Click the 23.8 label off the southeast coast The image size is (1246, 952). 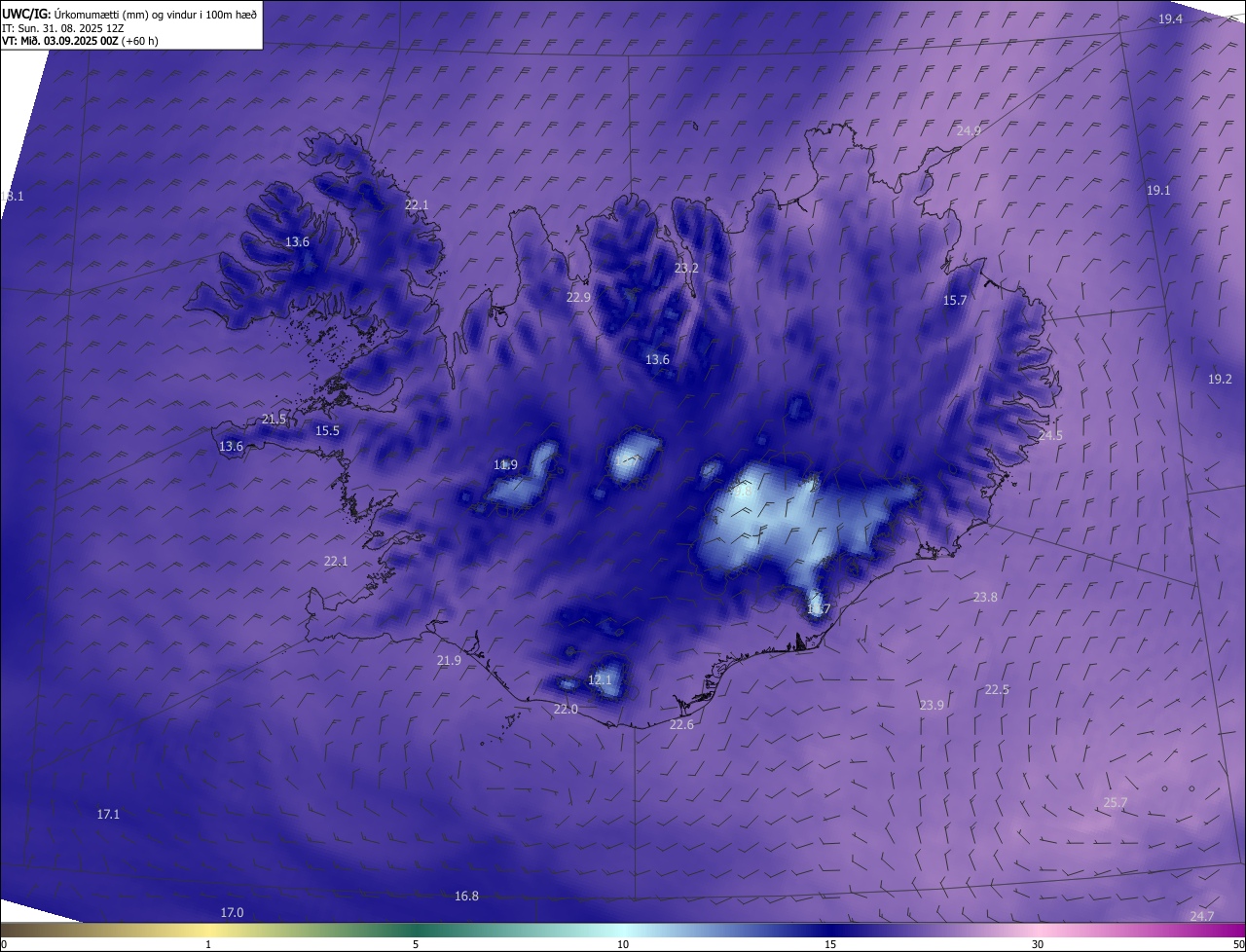pyautogui.click(x=985, y=597)
